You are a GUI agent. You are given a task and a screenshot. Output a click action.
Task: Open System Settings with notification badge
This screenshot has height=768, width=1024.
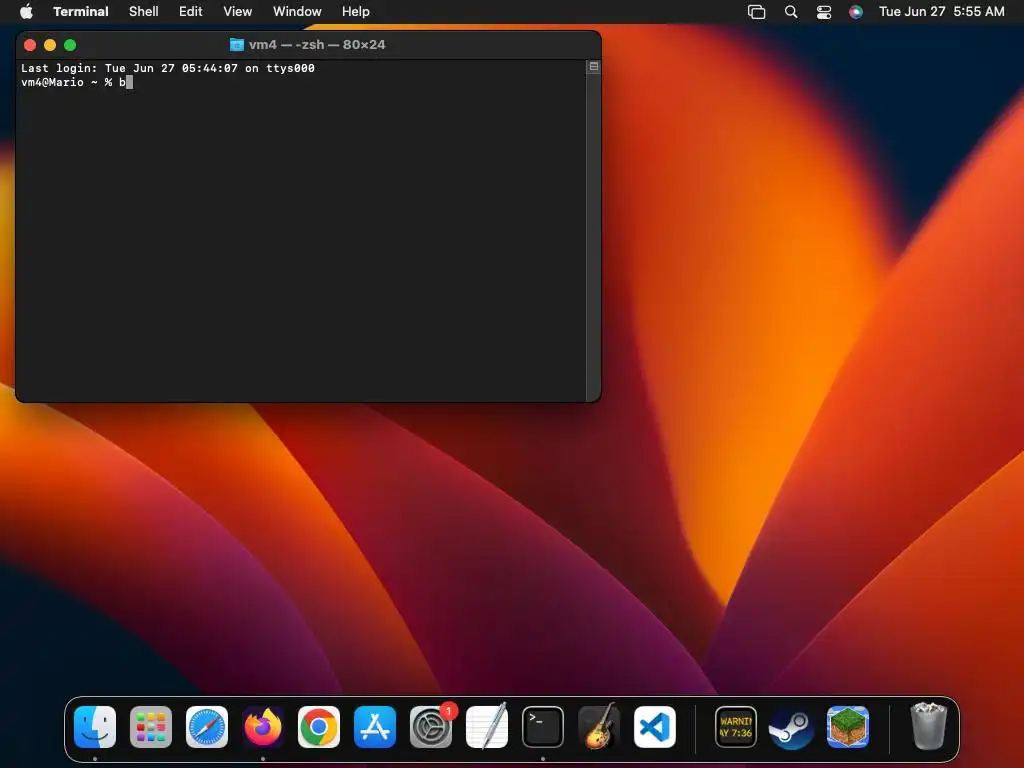point(431,726)
